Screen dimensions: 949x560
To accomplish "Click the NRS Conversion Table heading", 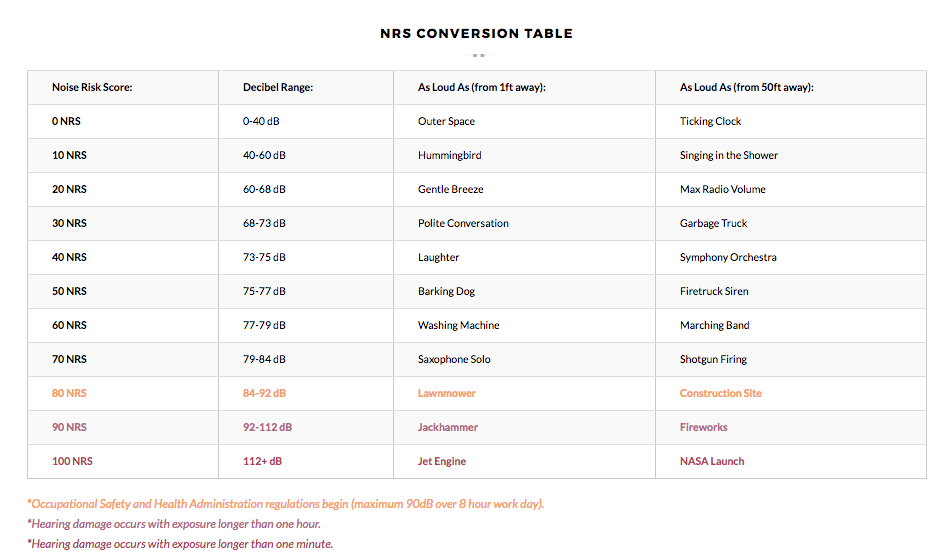I will [476, 34].
